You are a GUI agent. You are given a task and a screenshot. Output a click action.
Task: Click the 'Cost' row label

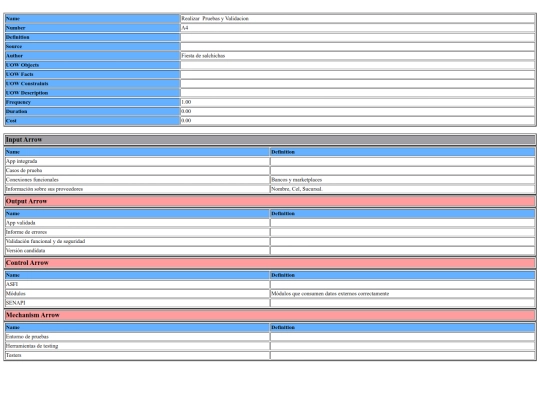click(92, 121)
